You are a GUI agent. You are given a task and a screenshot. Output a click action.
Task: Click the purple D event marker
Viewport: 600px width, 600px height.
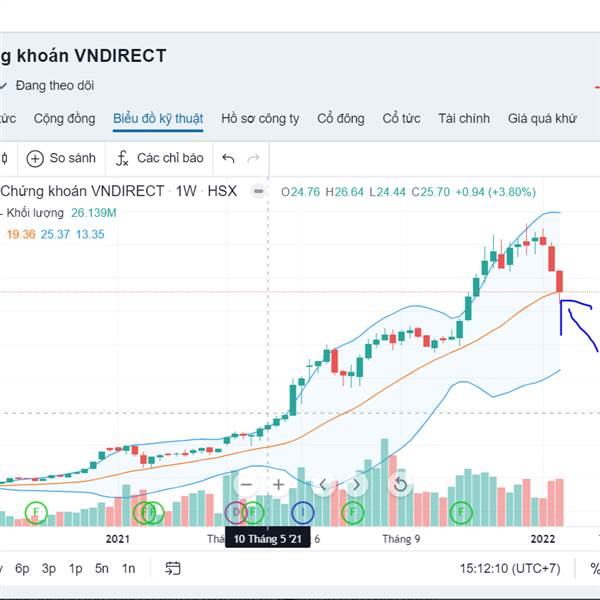[235, 512]
